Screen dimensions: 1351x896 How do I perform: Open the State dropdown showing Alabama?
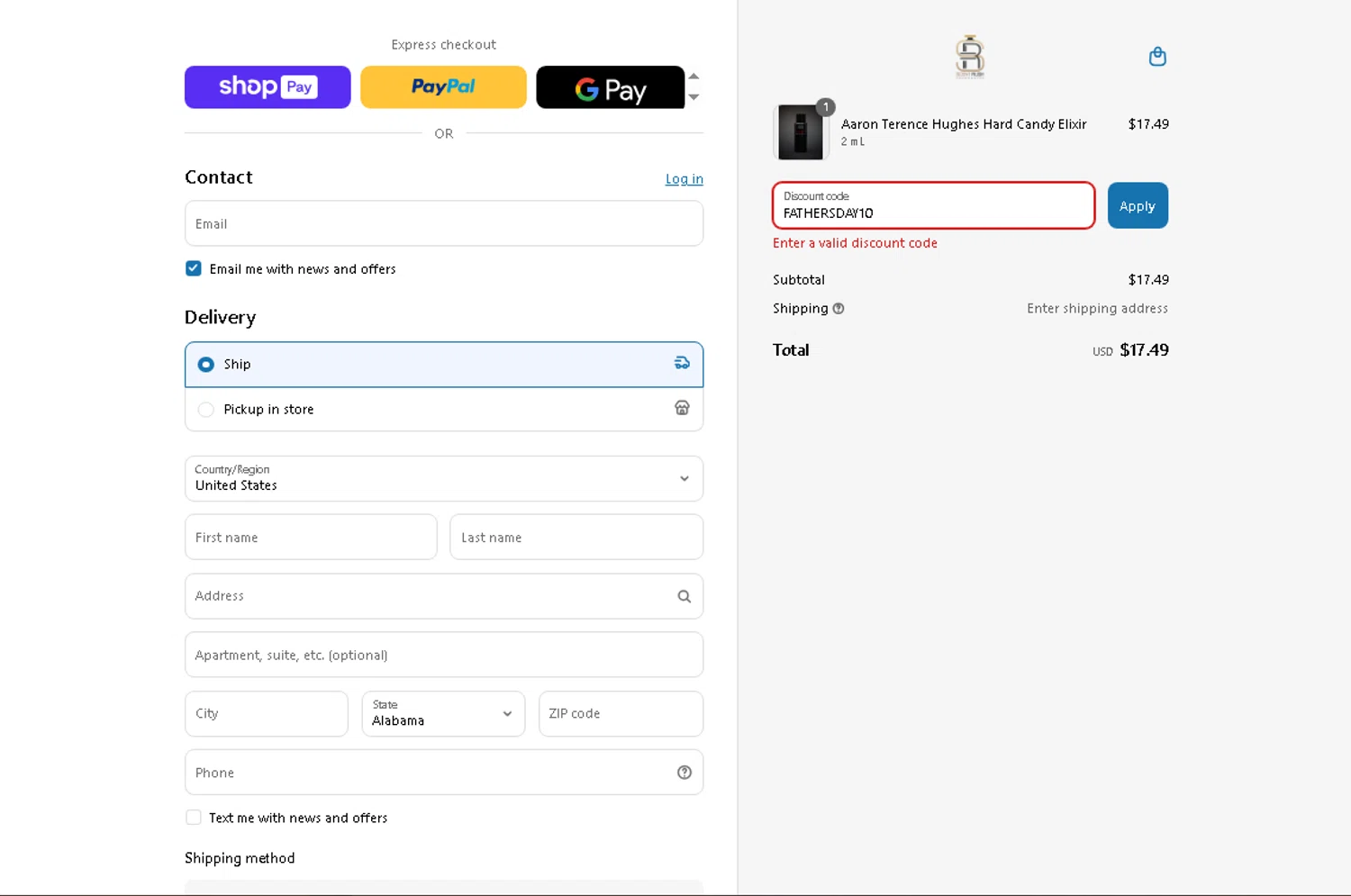point(443,713)
